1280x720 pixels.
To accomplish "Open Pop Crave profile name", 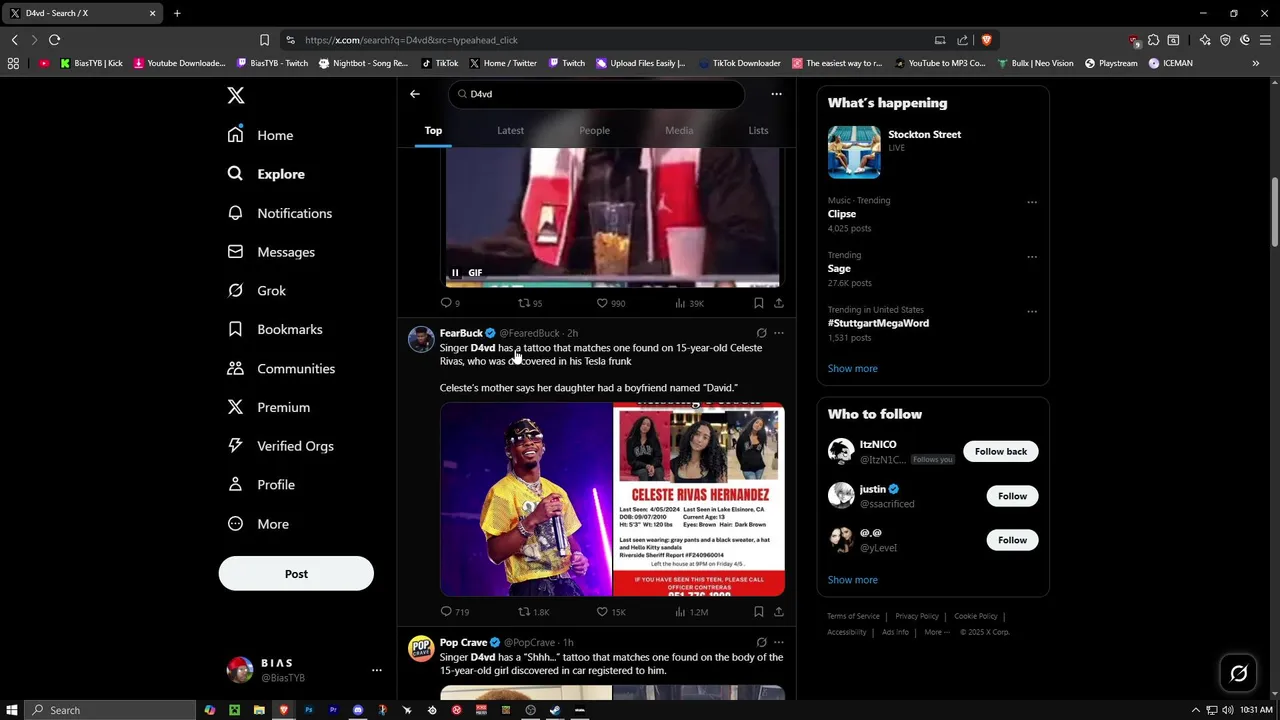I will tap(463, 643).
